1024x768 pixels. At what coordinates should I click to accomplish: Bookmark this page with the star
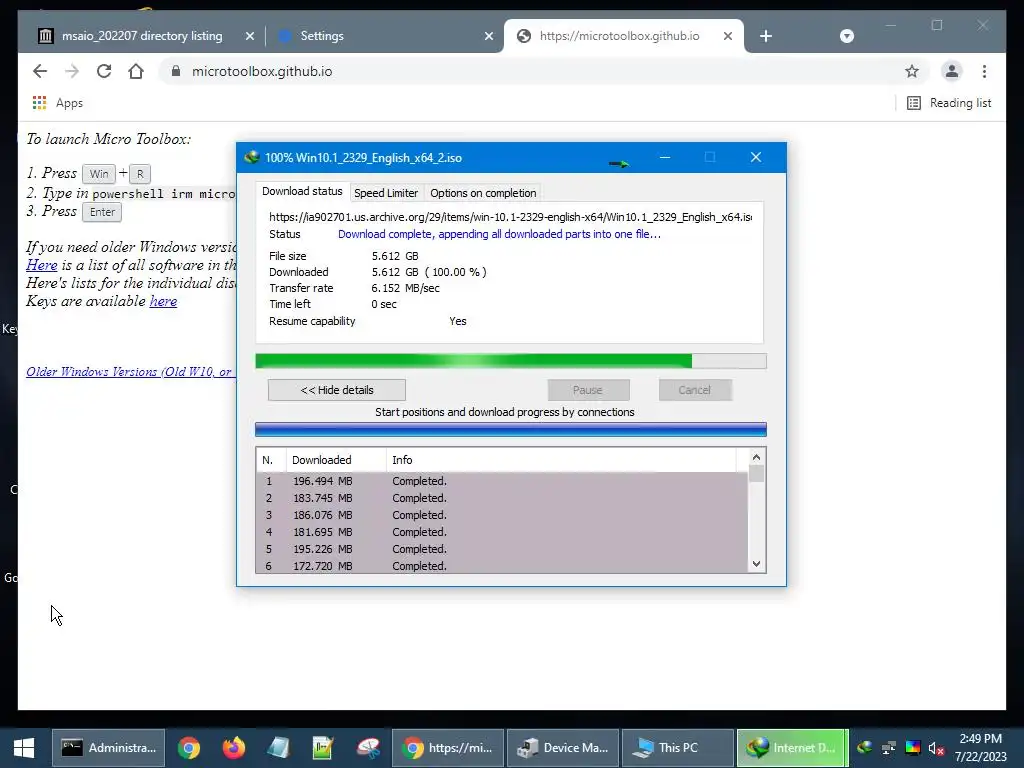tap(912, 71)
